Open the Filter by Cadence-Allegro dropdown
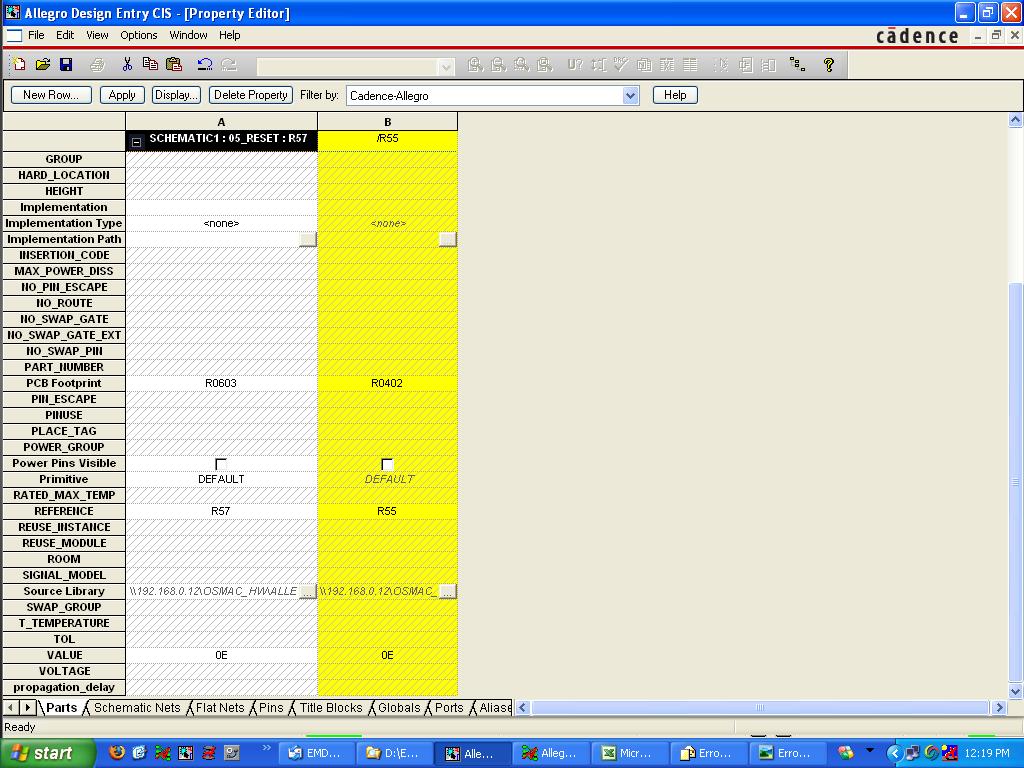The width and height of the screenshot is (1024, 768). [630, 96]
